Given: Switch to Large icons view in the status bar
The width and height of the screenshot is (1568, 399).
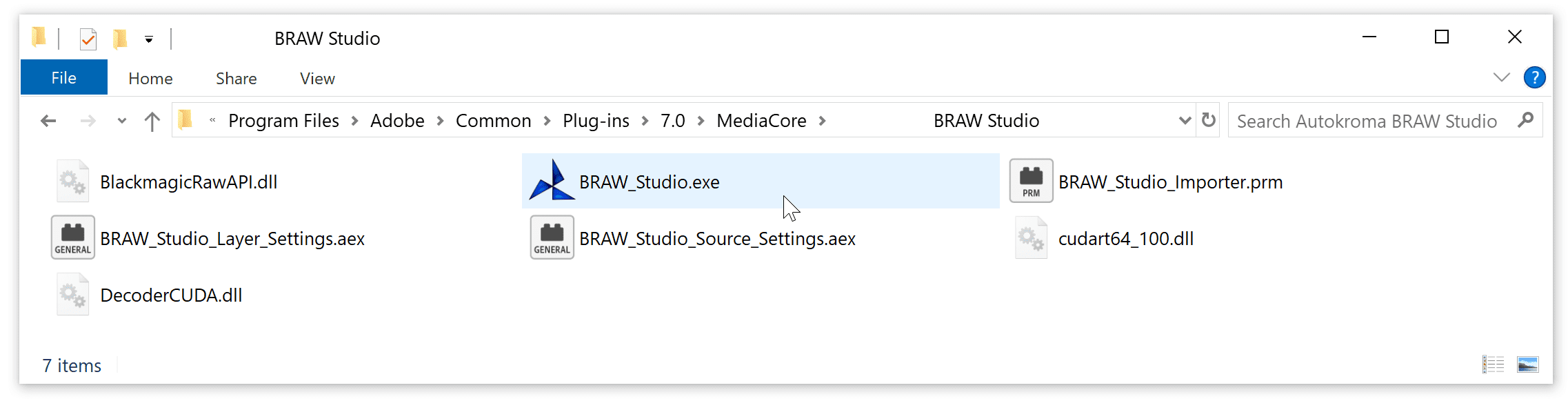Looking at the screenshot, I should [x=1527, y=364].
